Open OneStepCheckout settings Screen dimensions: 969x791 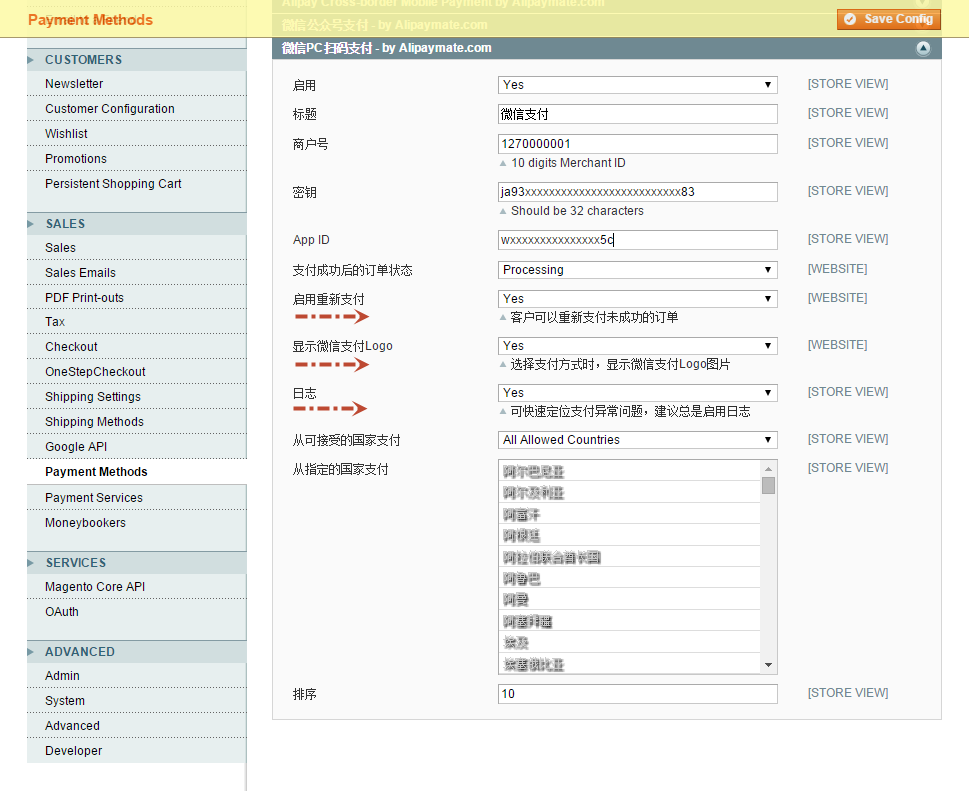[95, 371]
